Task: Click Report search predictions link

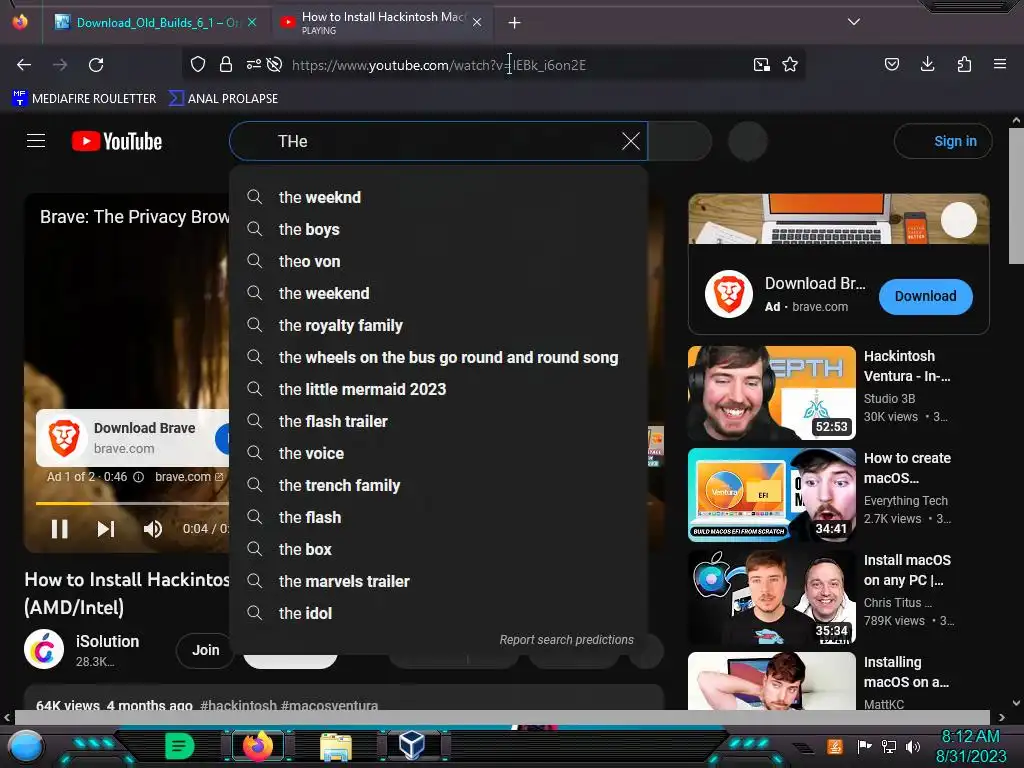Action: click(566, 640)
